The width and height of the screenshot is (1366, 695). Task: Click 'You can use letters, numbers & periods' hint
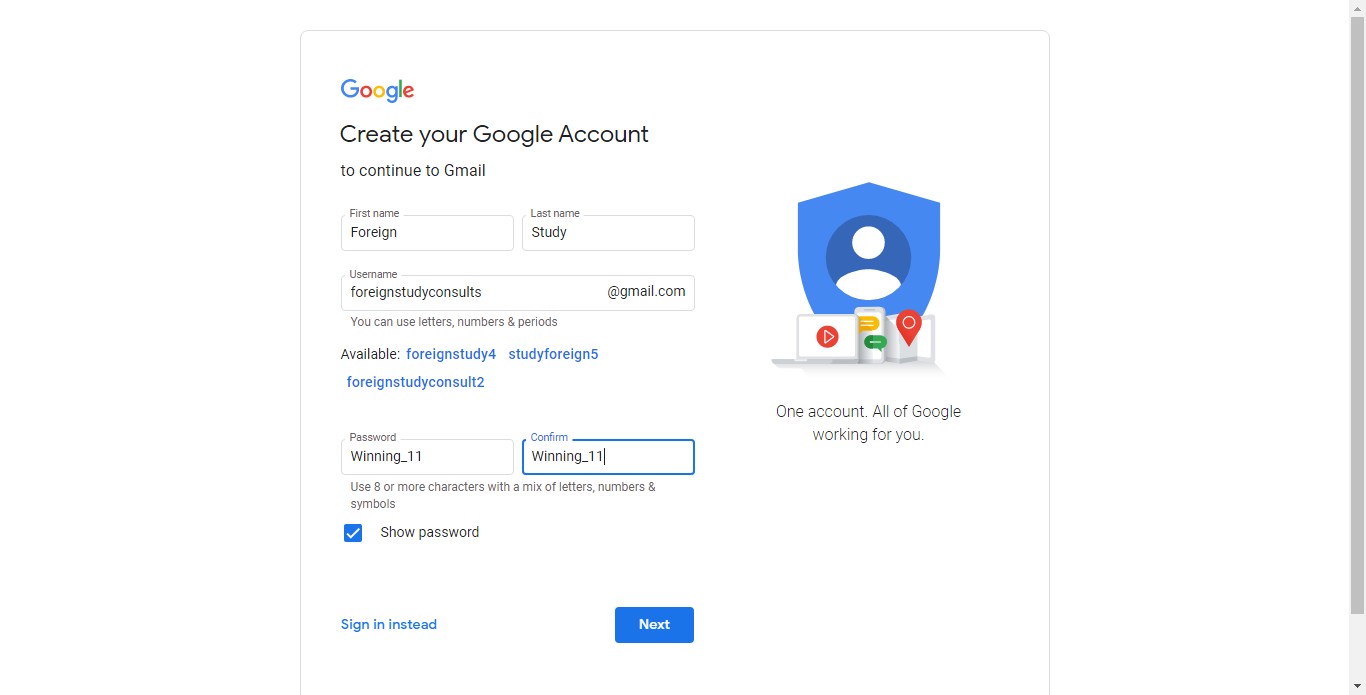(x=454, y=322)
